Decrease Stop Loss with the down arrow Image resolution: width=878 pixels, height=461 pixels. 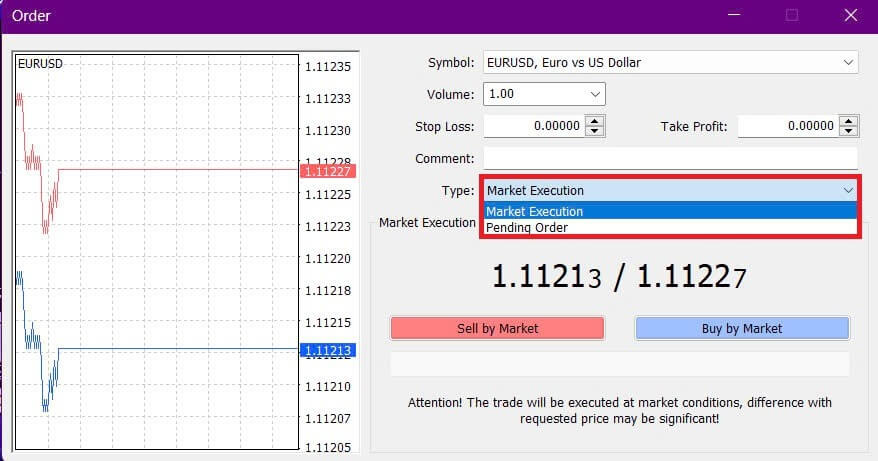click(x=595, y=131)
